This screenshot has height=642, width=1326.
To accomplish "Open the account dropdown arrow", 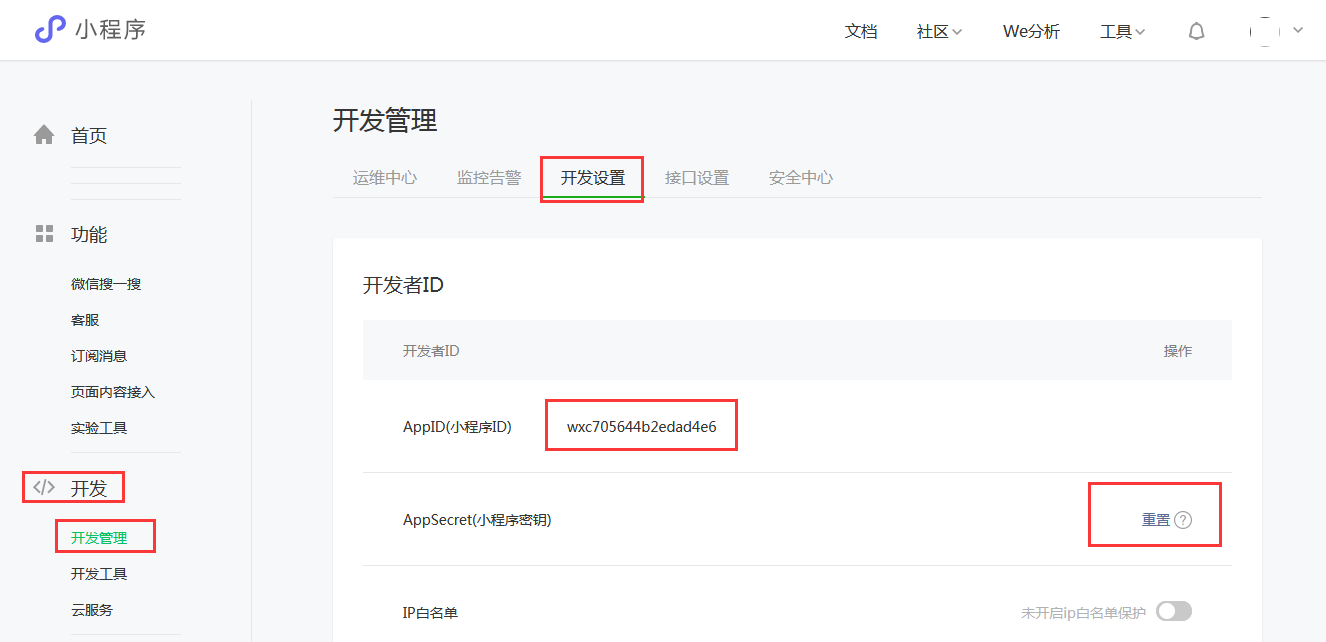I will click(1298, 31).
